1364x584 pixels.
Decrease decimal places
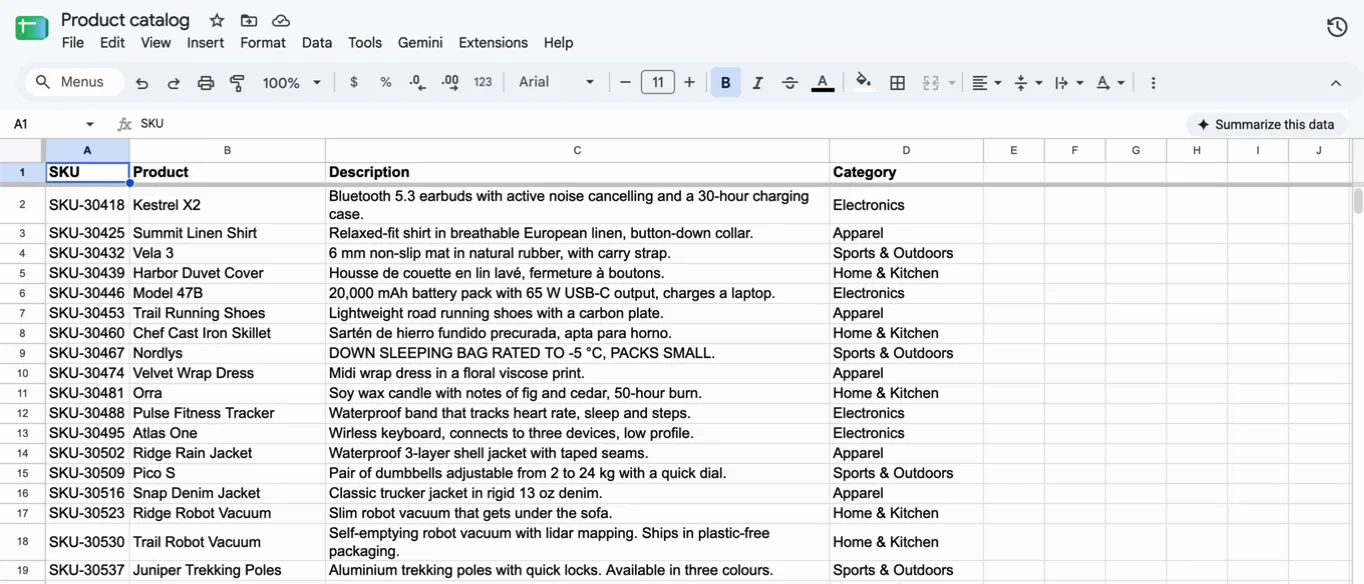click(x=418, y=83)
